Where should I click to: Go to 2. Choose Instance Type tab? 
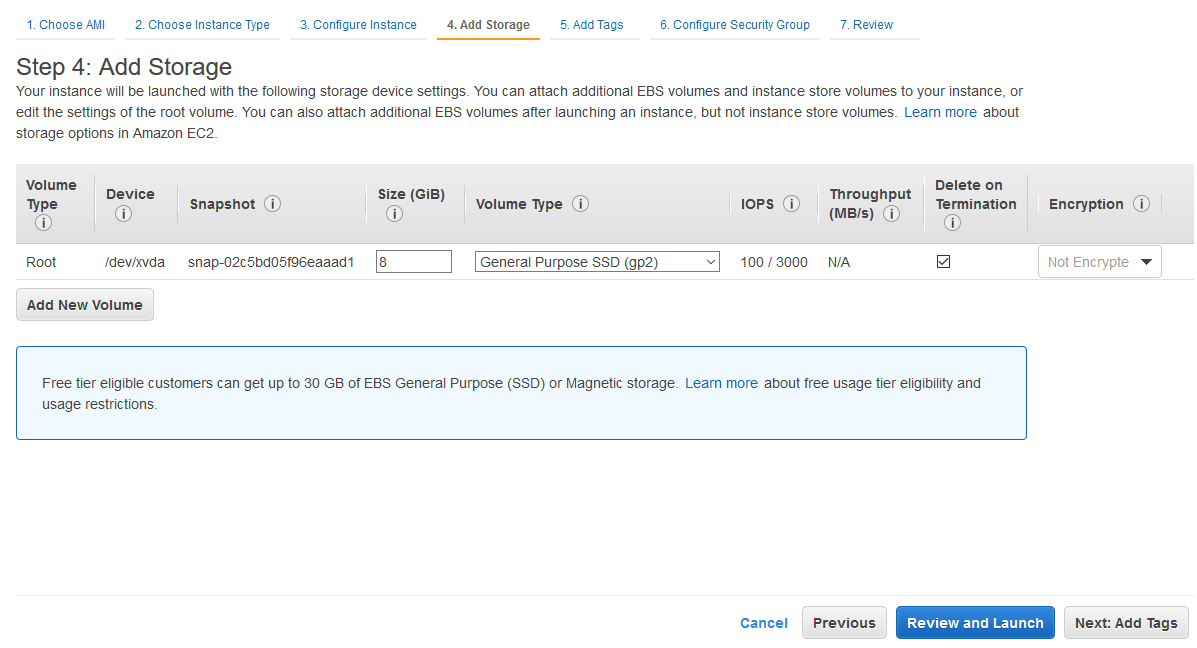[202, 24]
